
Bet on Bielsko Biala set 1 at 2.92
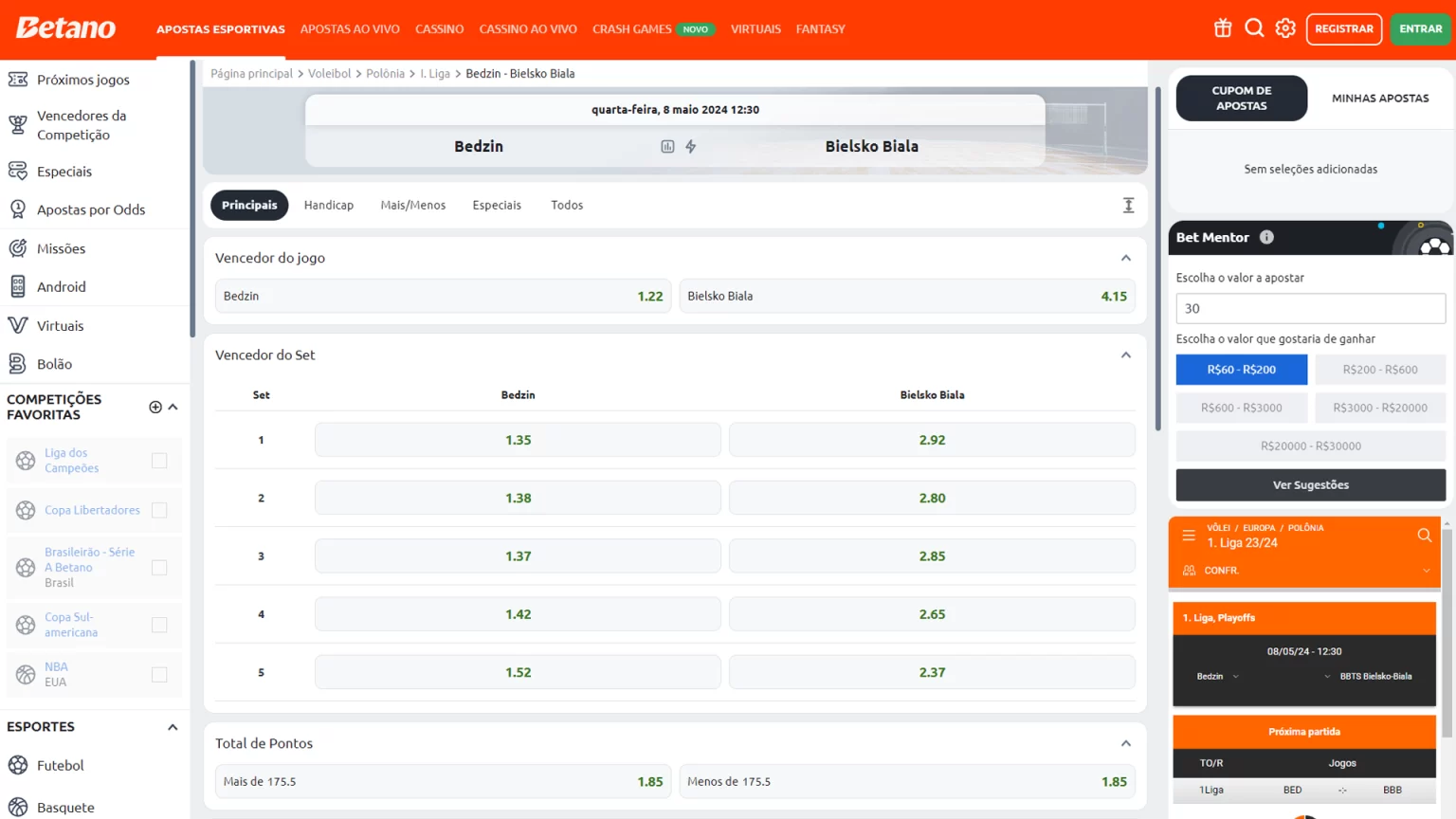932,440
